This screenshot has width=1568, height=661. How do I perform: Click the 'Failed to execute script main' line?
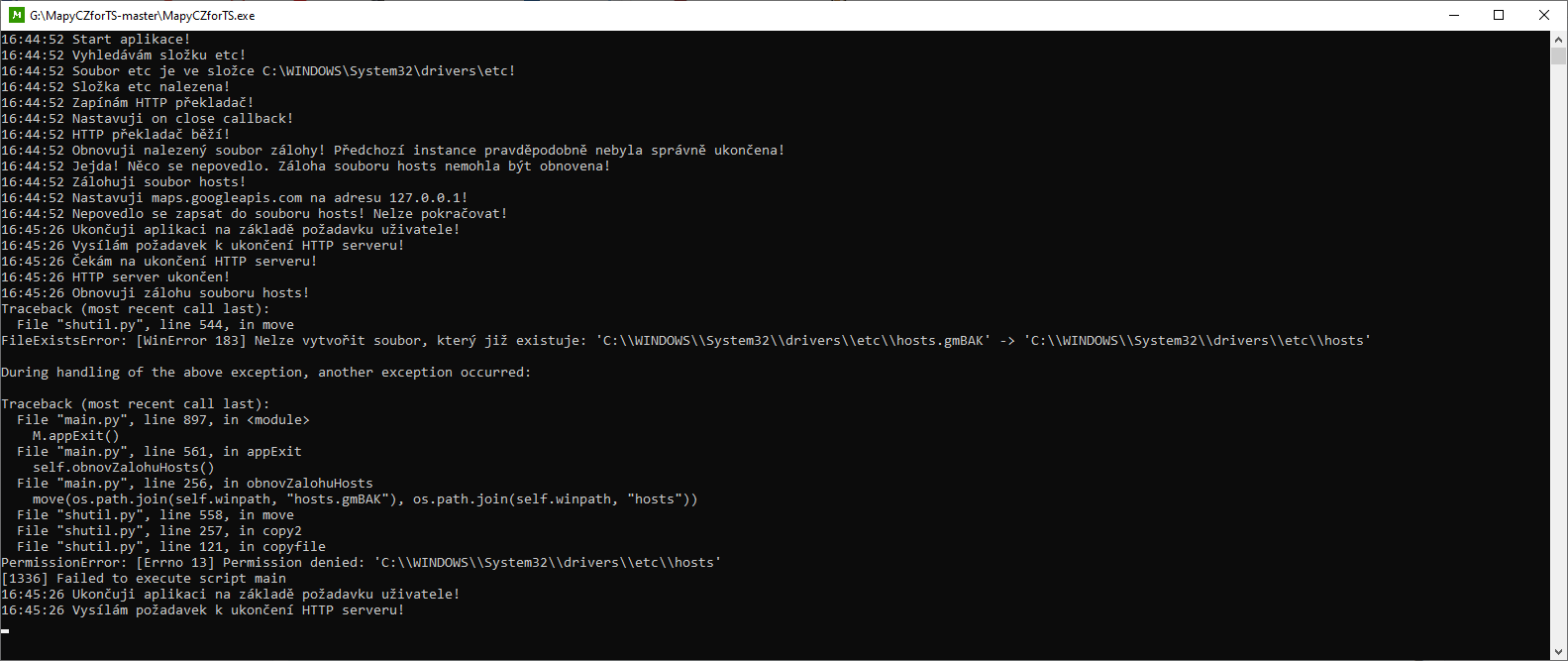[x=144, y=579]
